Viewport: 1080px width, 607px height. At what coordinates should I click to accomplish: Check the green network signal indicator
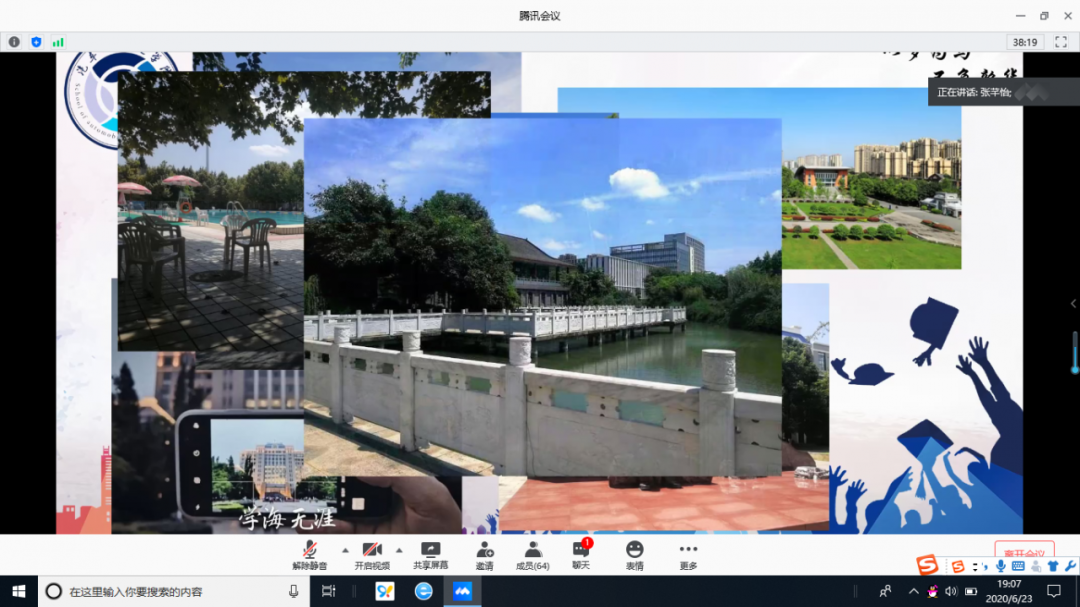(x=58, y=42)
